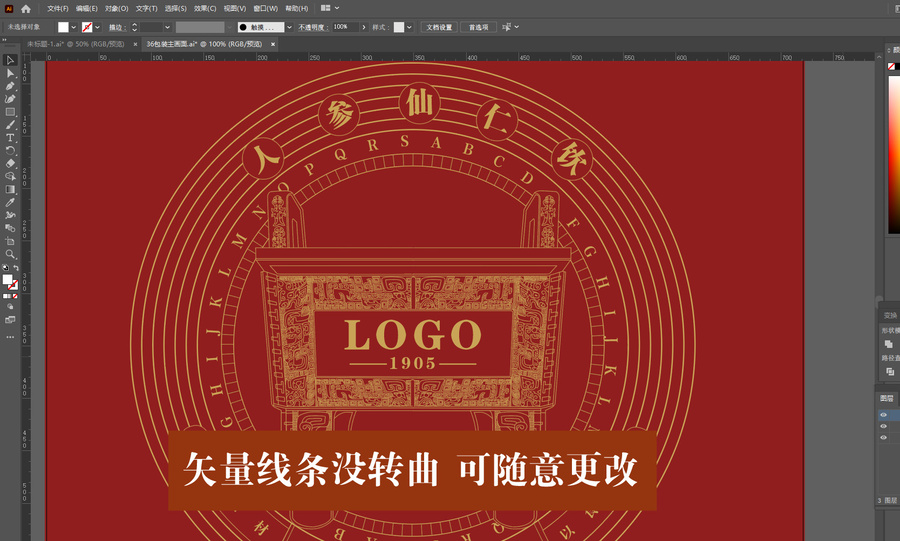
Task: Select the Symbol Sprayer tool
Action: pyautogui.click(x=10, y=215)
